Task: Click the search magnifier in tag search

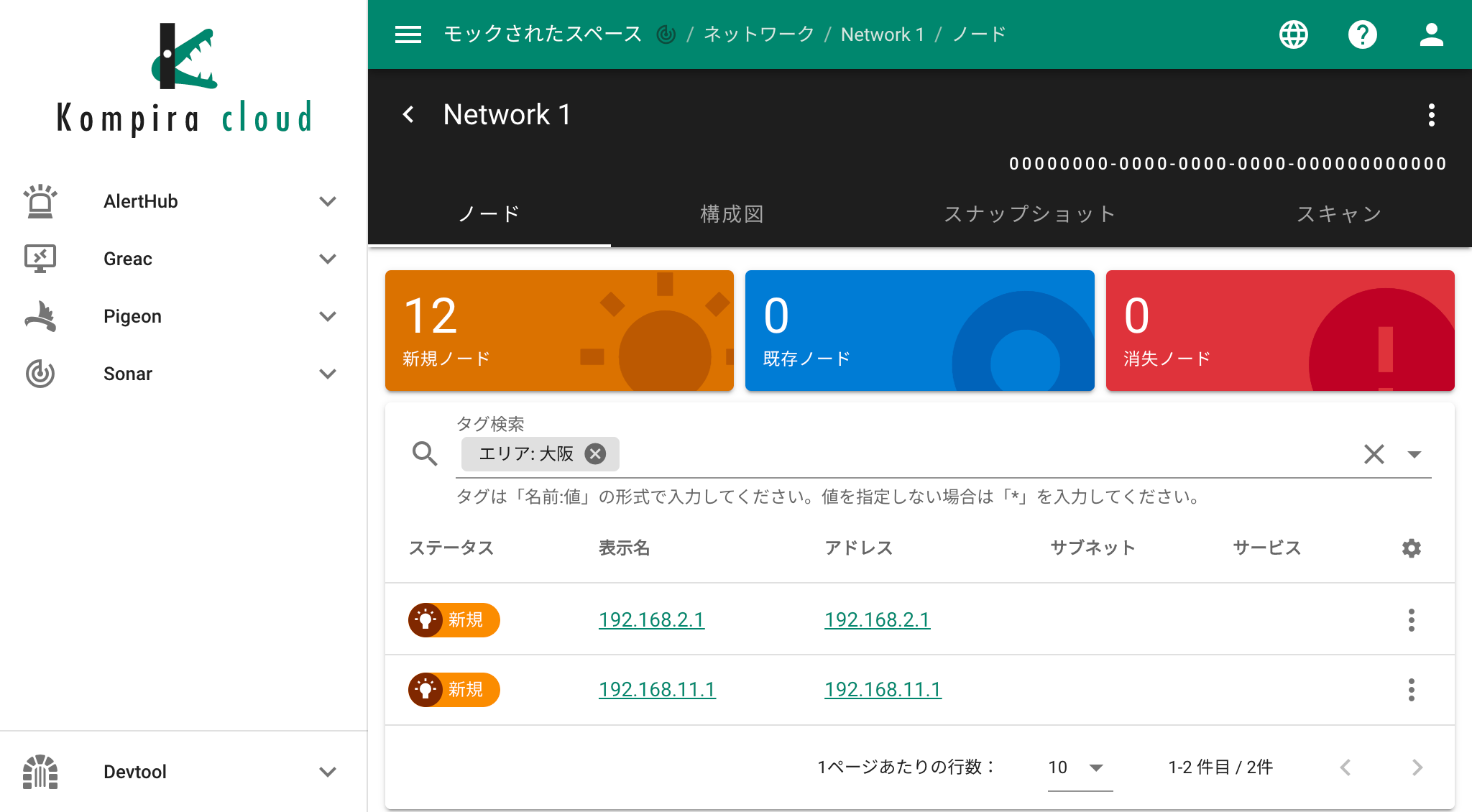Action: (425, 454)
